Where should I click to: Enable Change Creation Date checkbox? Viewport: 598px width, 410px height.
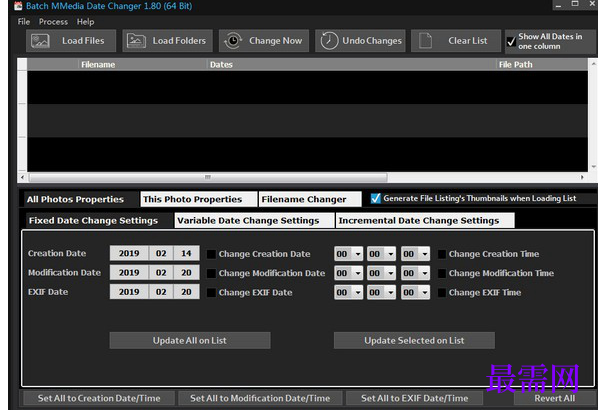[211, 254]
